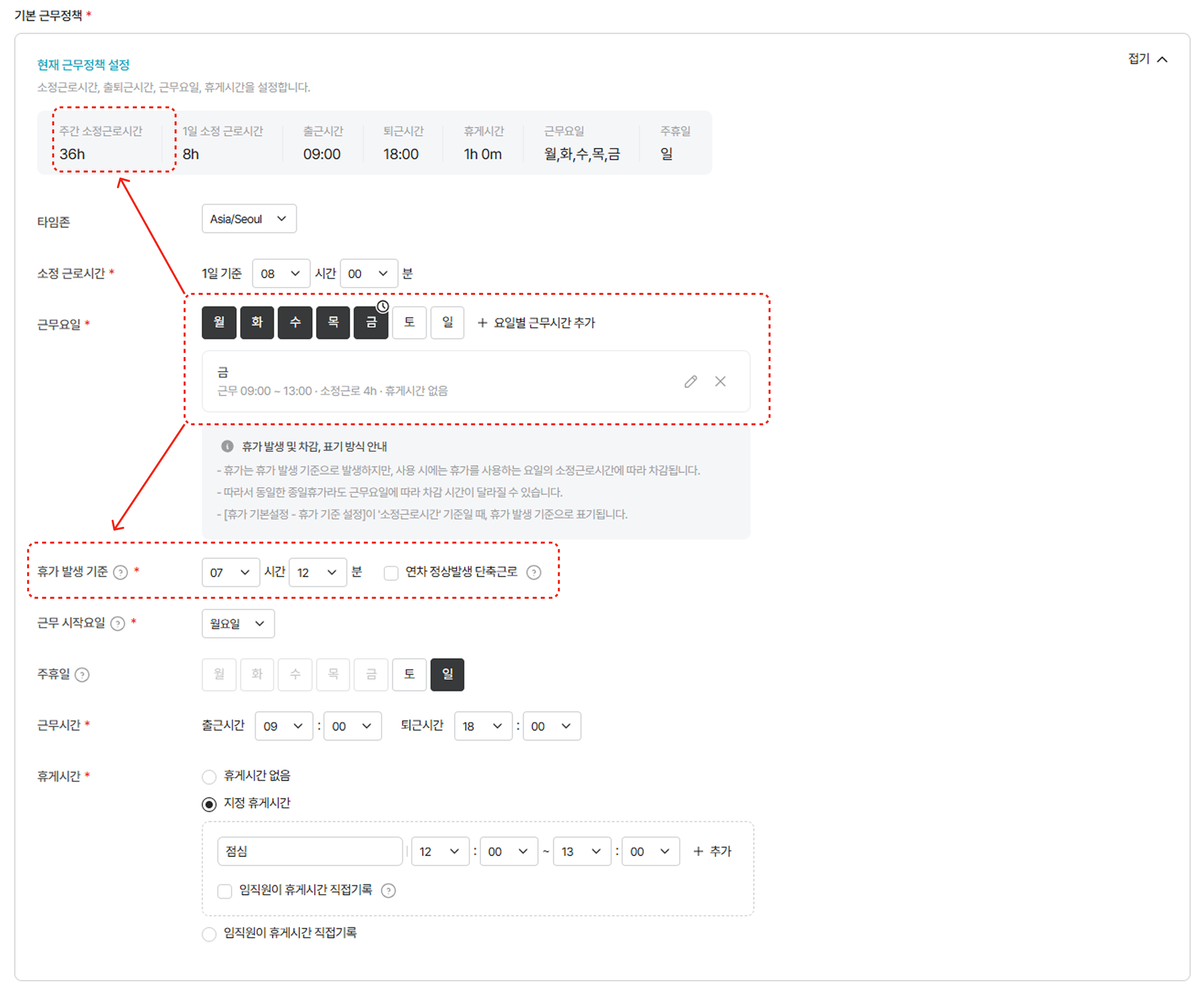The width and height of the screenshot is (1204, 993).
Task: Select 토 in the 주휴일 row
Action: tap(409, 675)
